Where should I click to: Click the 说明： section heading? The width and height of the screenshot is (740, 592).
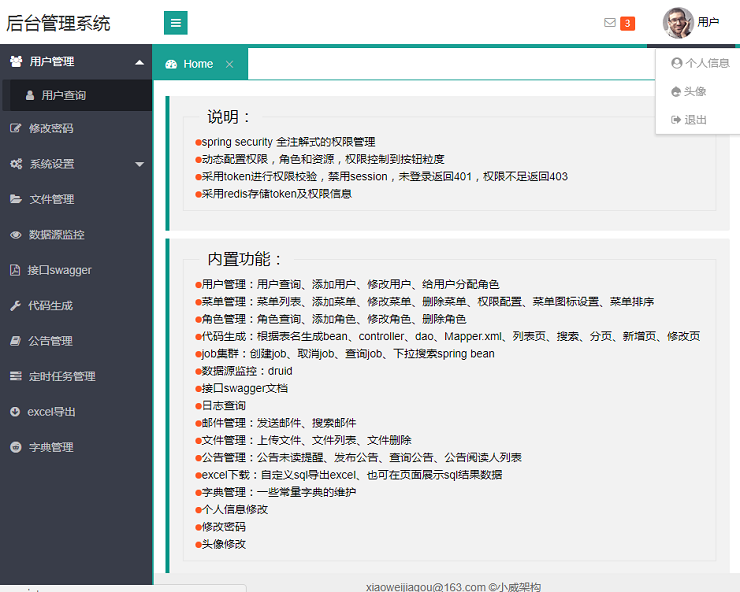pos(228,117)
